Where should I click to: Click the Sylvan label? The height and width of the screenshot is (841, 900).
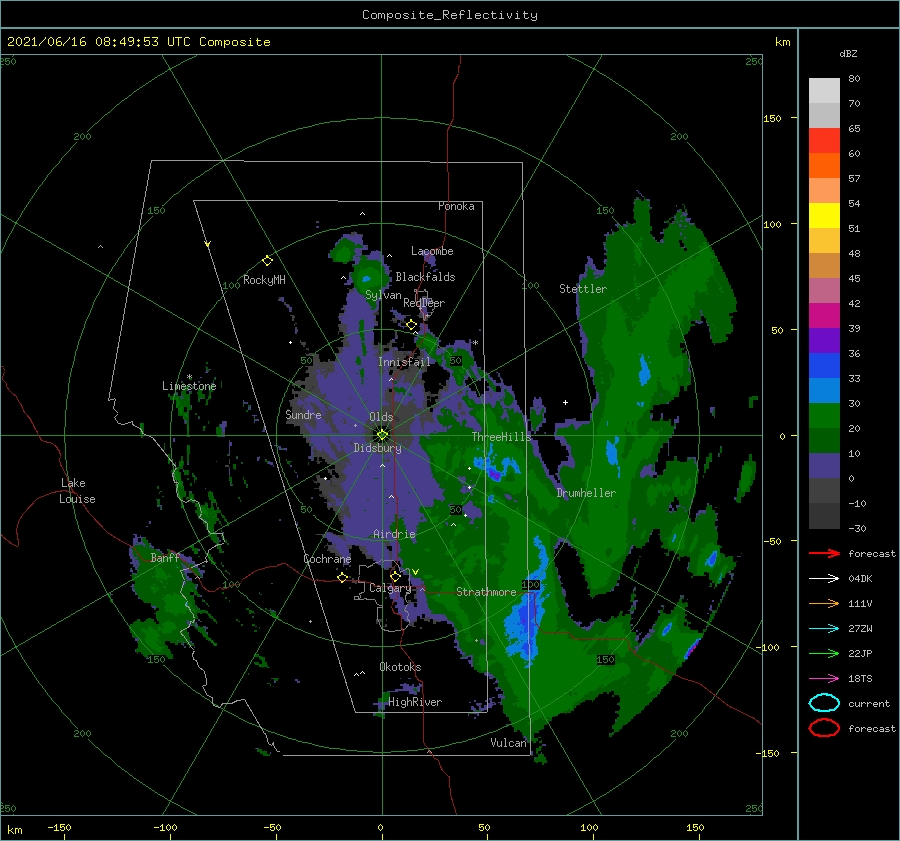tap(383, 295)
